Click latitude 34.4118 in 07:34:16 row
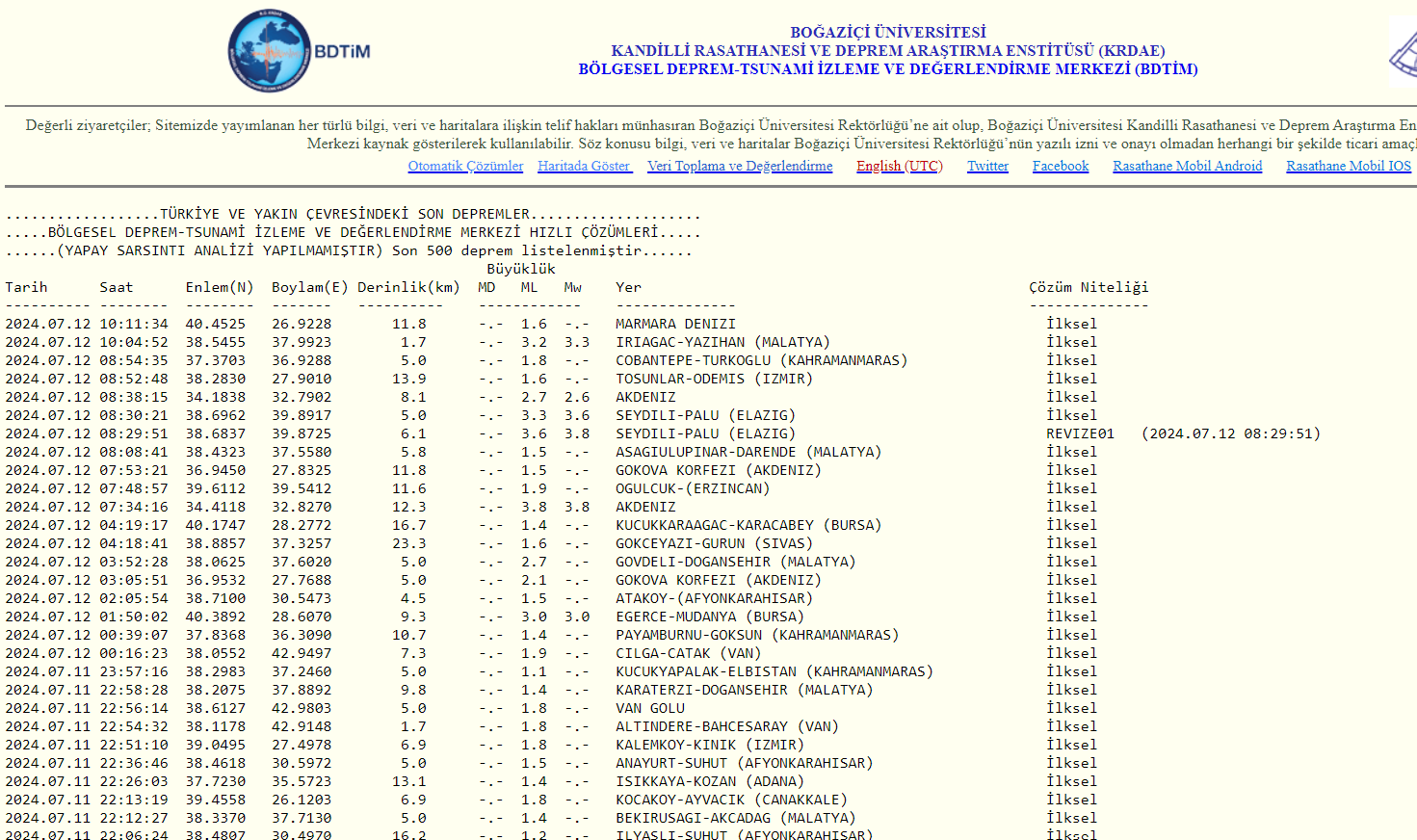 click(216, 507)
